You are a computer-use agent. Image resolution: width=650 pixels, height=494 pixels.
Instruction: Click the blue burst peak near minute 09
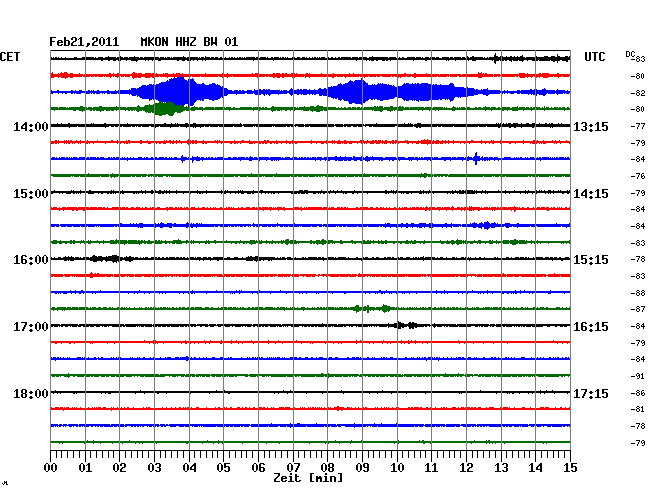tap(360, 92)
